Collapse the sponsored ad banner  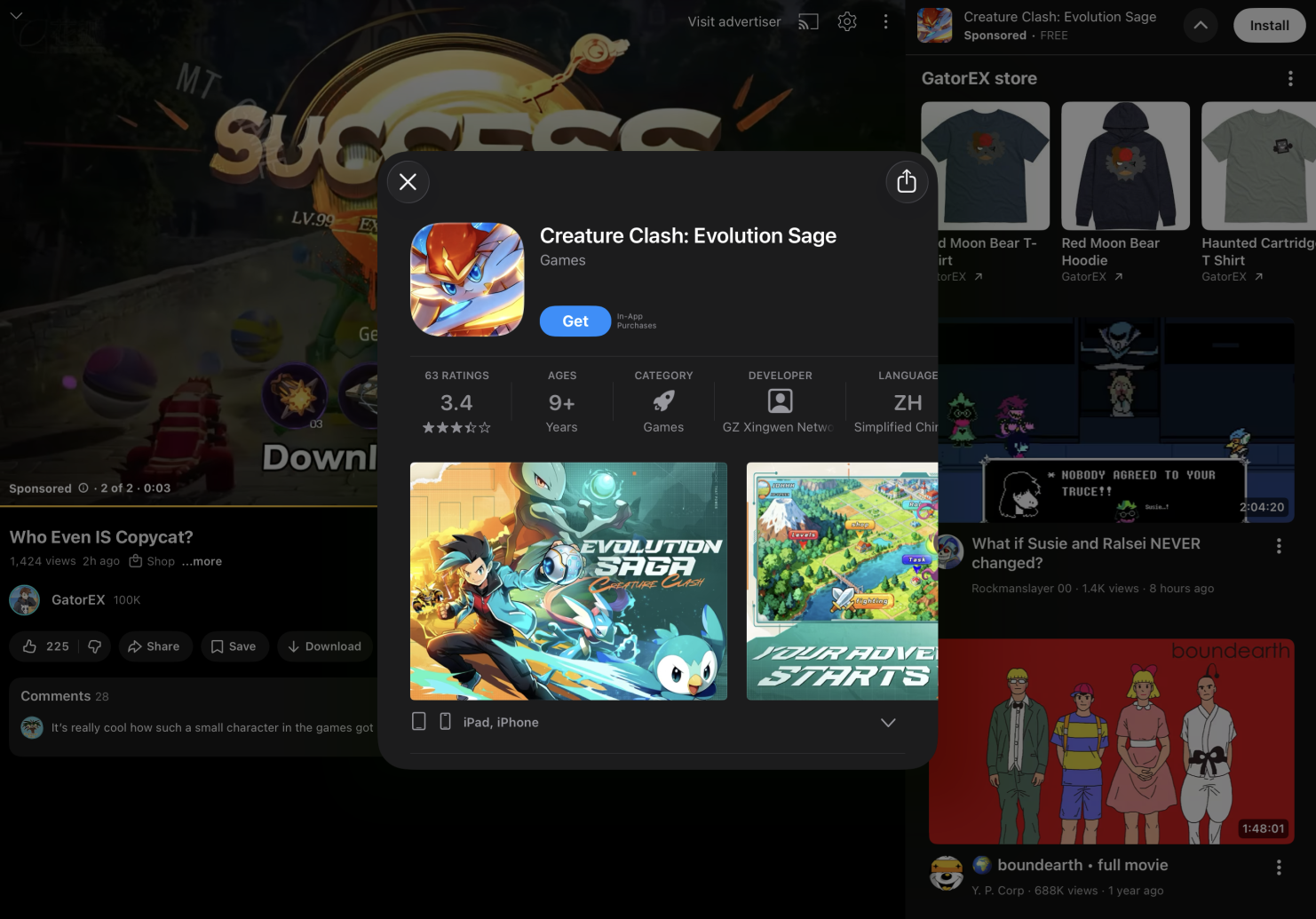pyautogui.click(x=1201, y=26)
